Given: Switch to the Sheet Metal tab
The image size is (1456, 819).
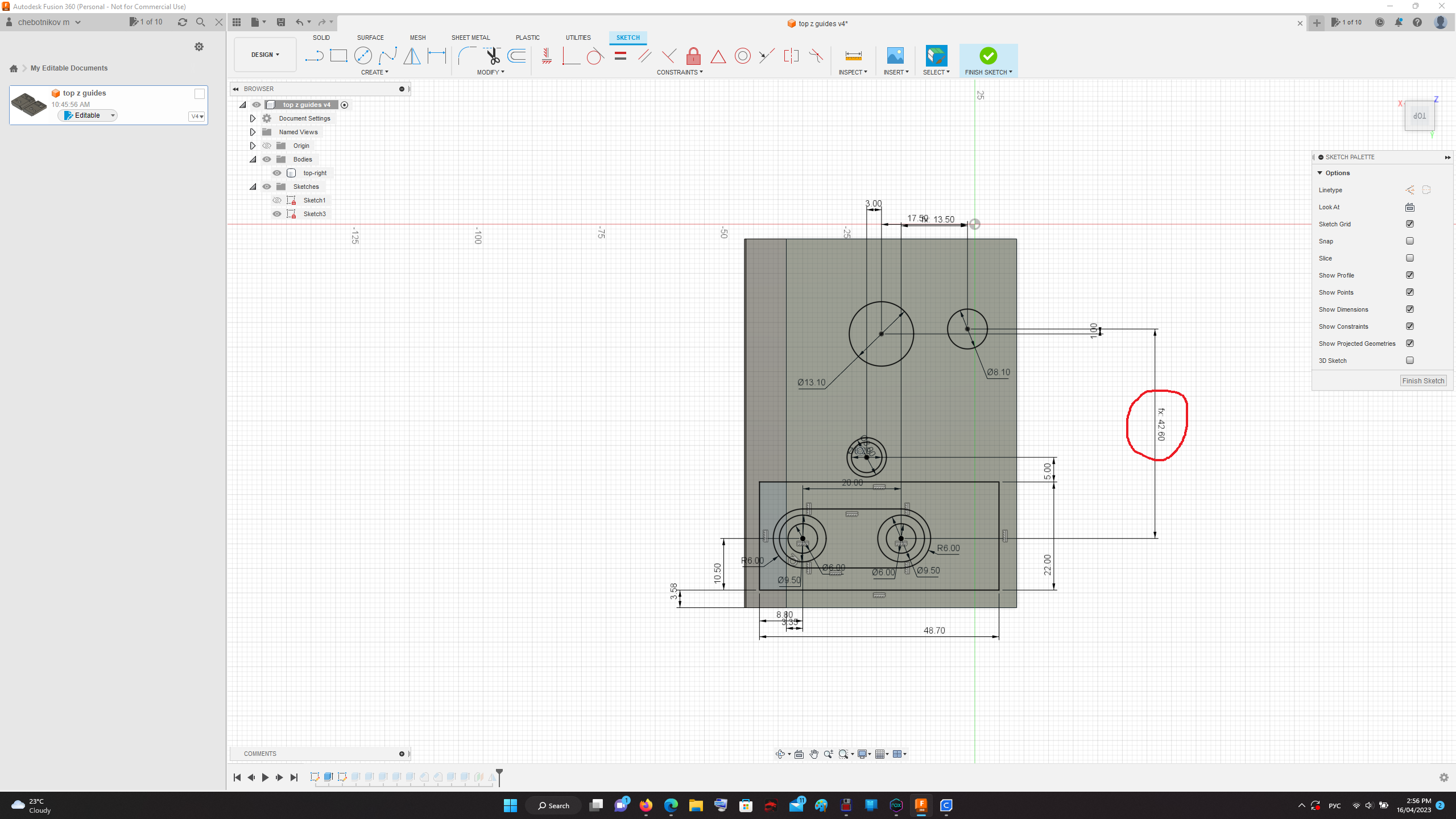Looking at the screenshot, I should point(470,38).
